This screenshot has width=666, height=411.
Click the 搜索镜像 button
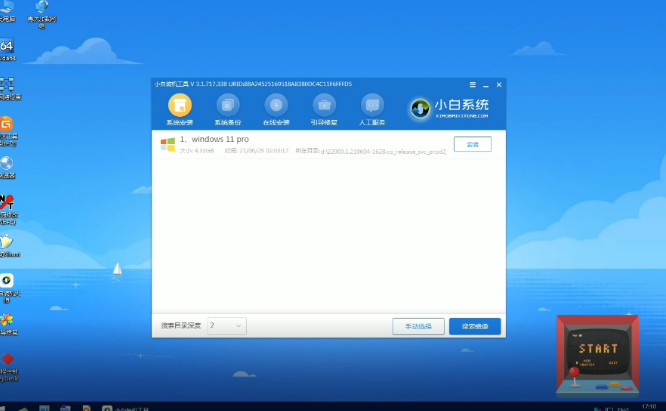click(x=475, y=326)
